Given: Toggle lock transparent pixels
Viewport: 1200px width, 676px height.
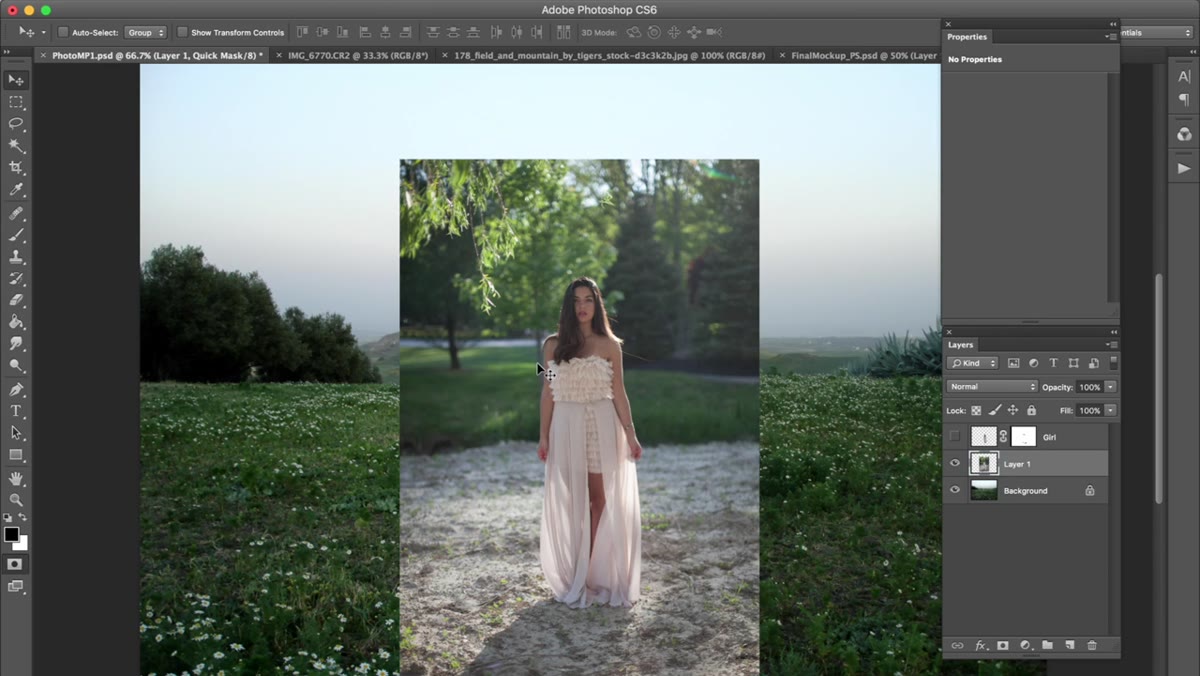Looking at the screenshot, I should pyautogui.click(x=976, y=410).
